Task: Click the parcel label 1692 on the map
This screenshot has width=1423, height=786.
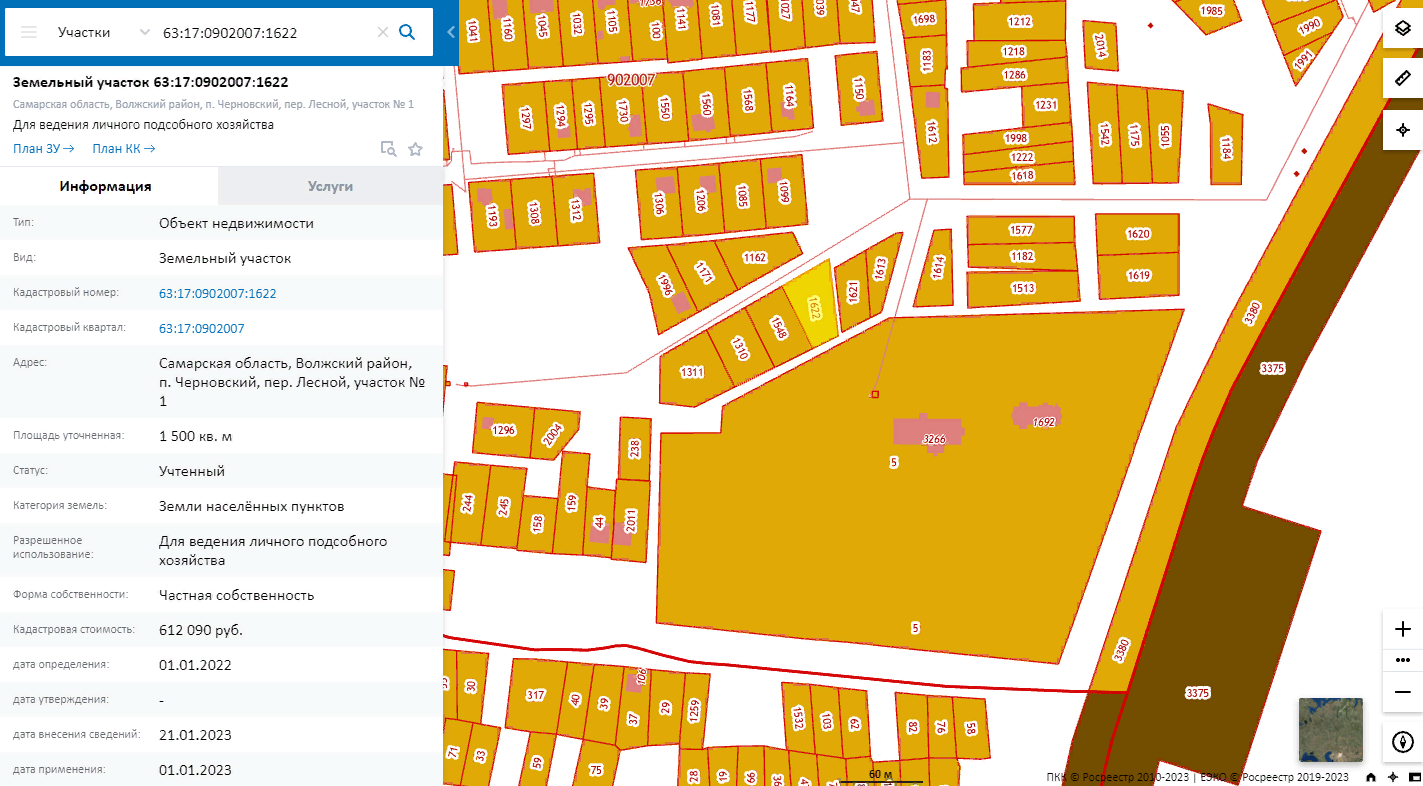Action: coord(1044,422)
